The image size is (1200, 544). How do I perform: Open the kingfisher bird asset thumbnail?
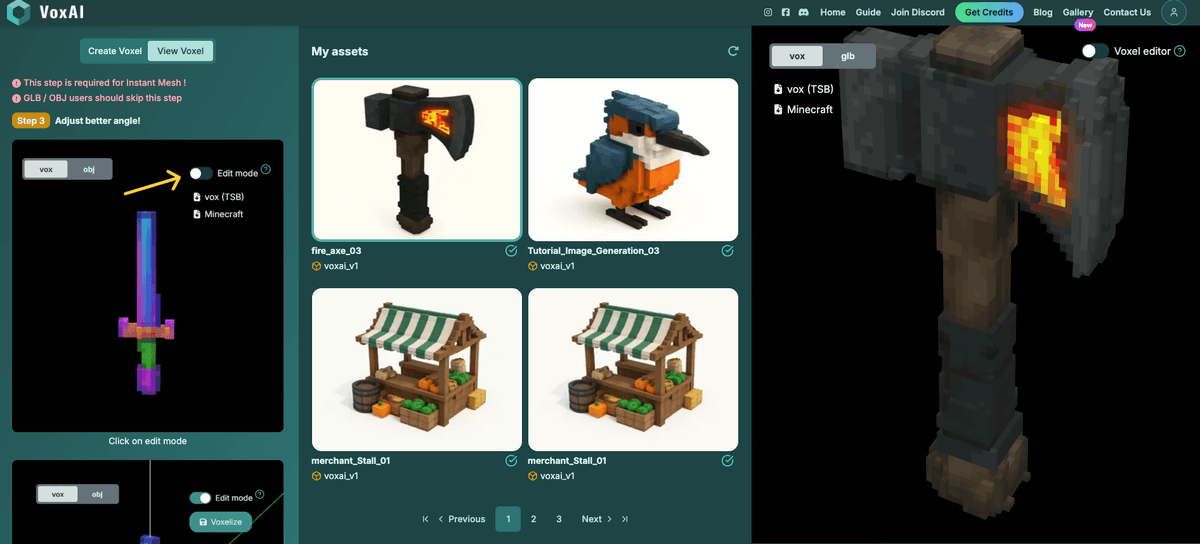pos(632,160)
